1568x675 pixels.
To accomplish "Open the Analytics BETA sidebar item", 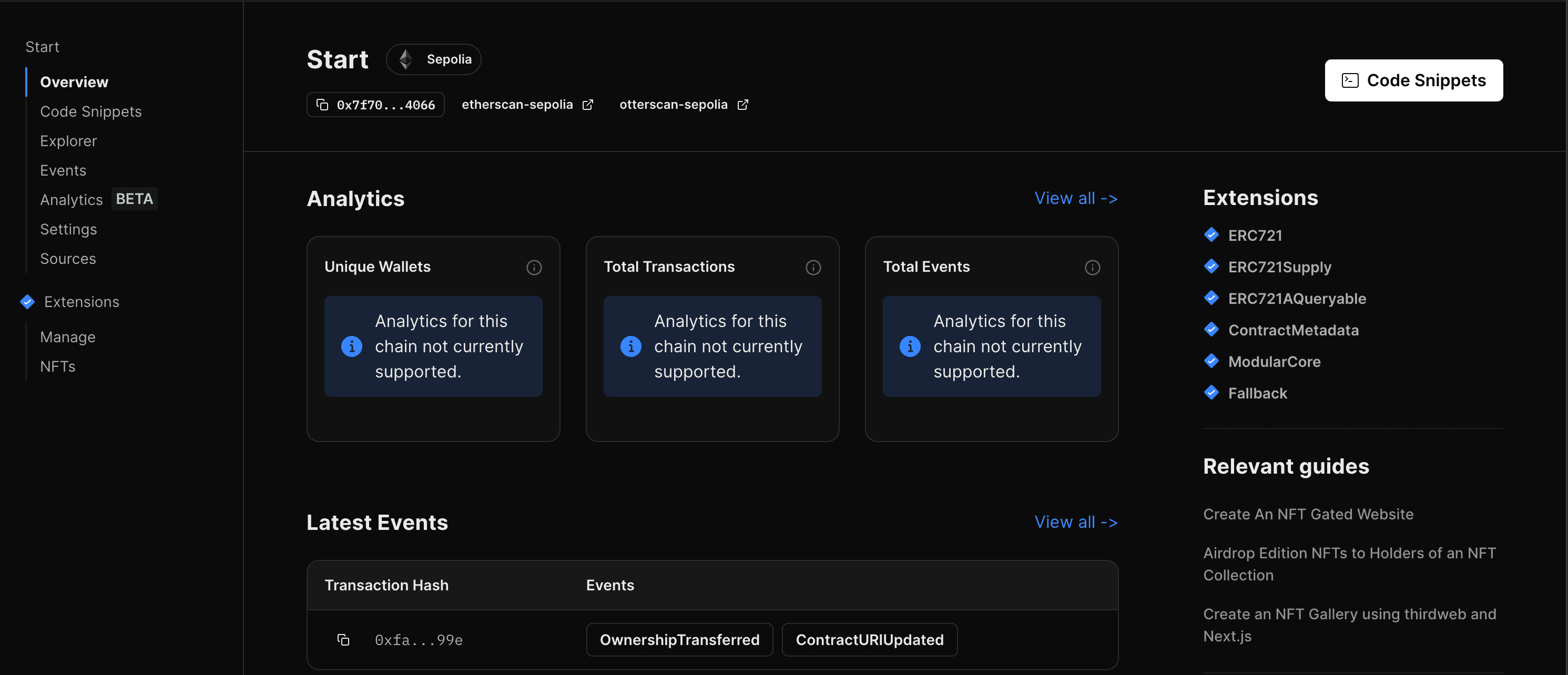I will pyautogui.click(x=72, y=200).
